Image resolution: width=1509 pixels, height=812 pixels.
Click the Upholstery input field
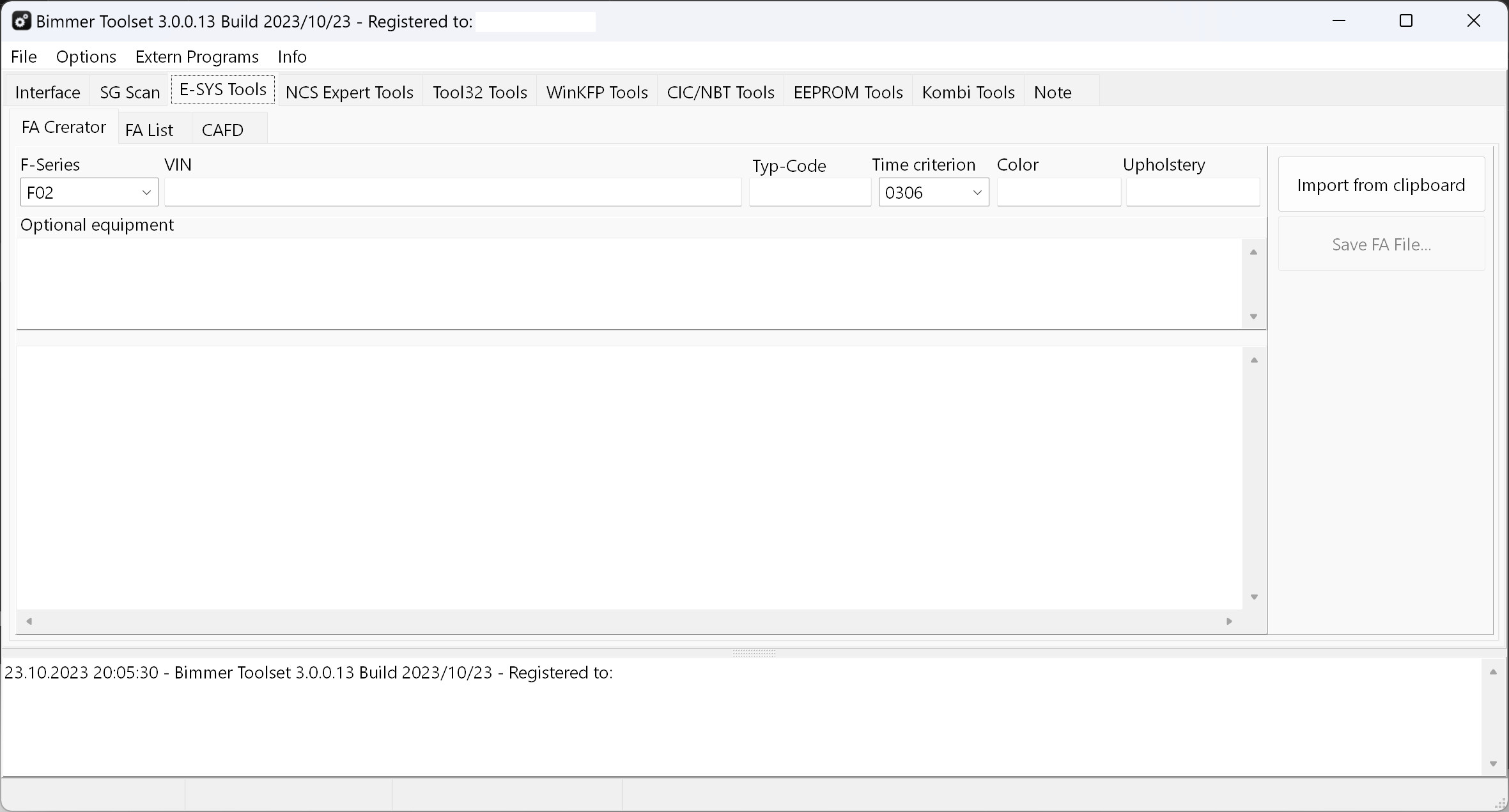point(1192,192)
